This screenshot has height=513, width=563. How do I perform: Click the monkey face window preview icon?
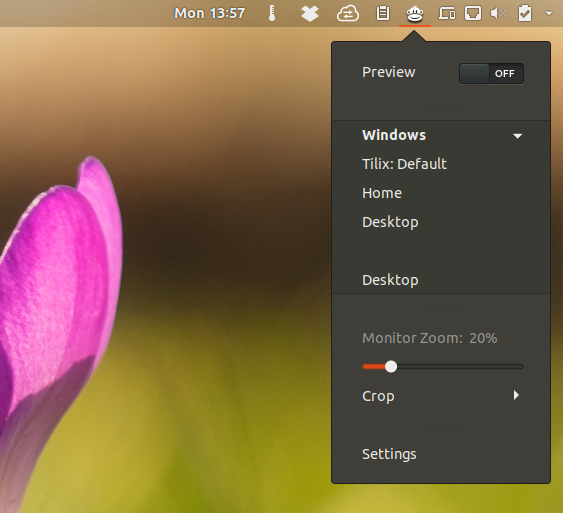point(415,14)
